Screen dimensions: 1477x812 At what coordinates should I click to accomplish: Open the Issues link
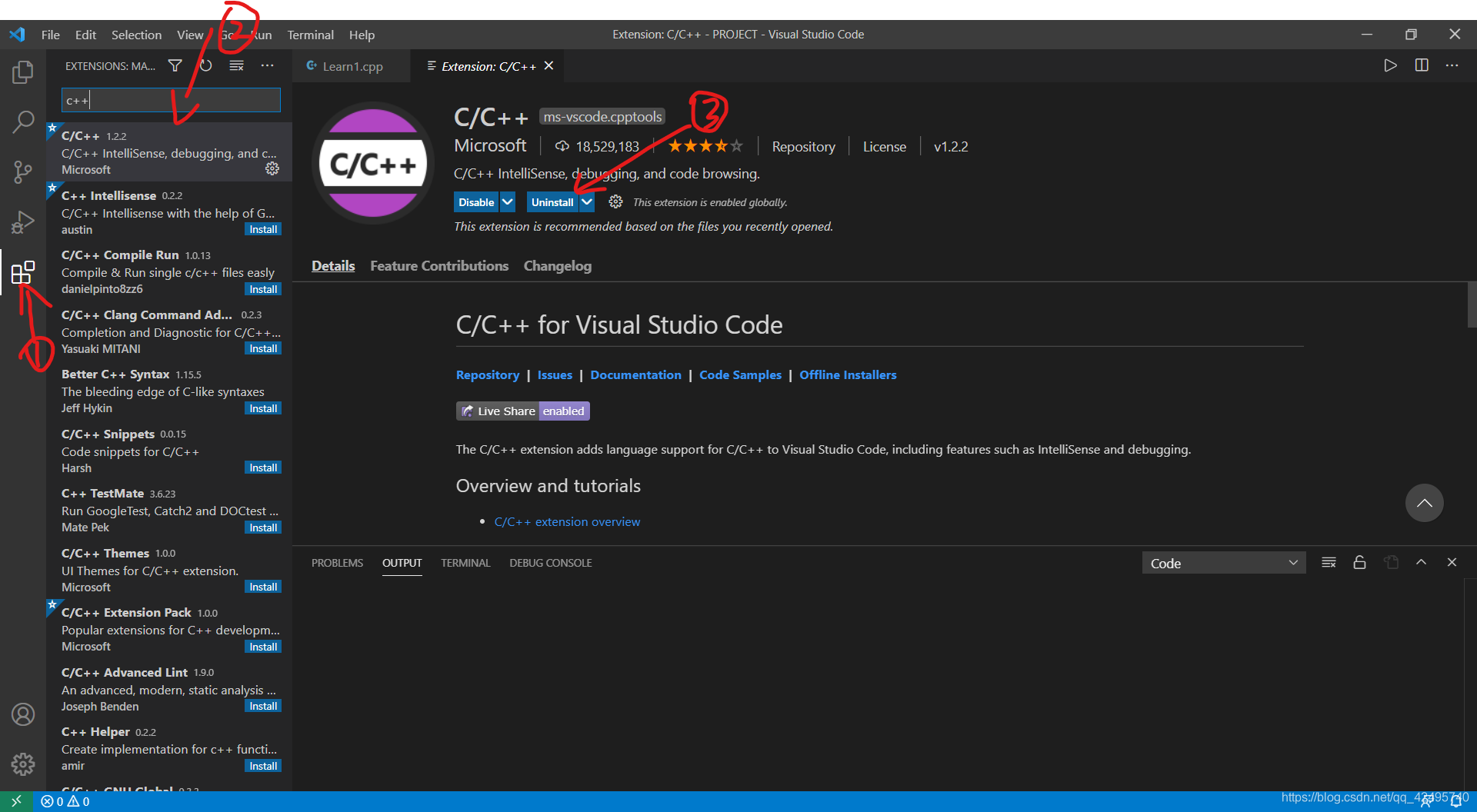tap(555, 374)
